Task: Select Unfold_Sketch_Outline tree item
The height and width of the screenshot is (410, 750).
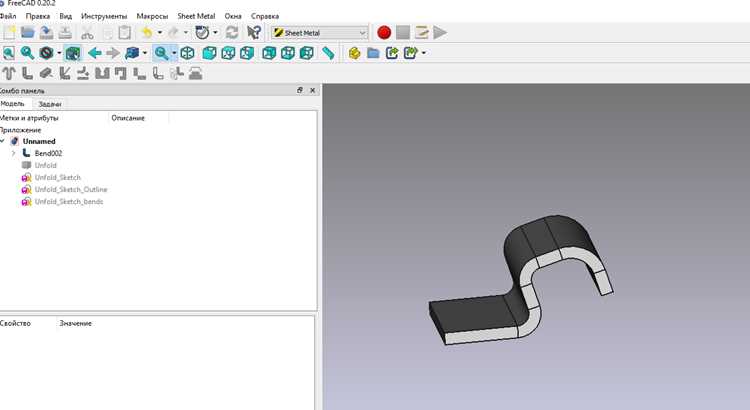Action: [x=71, y=189]
